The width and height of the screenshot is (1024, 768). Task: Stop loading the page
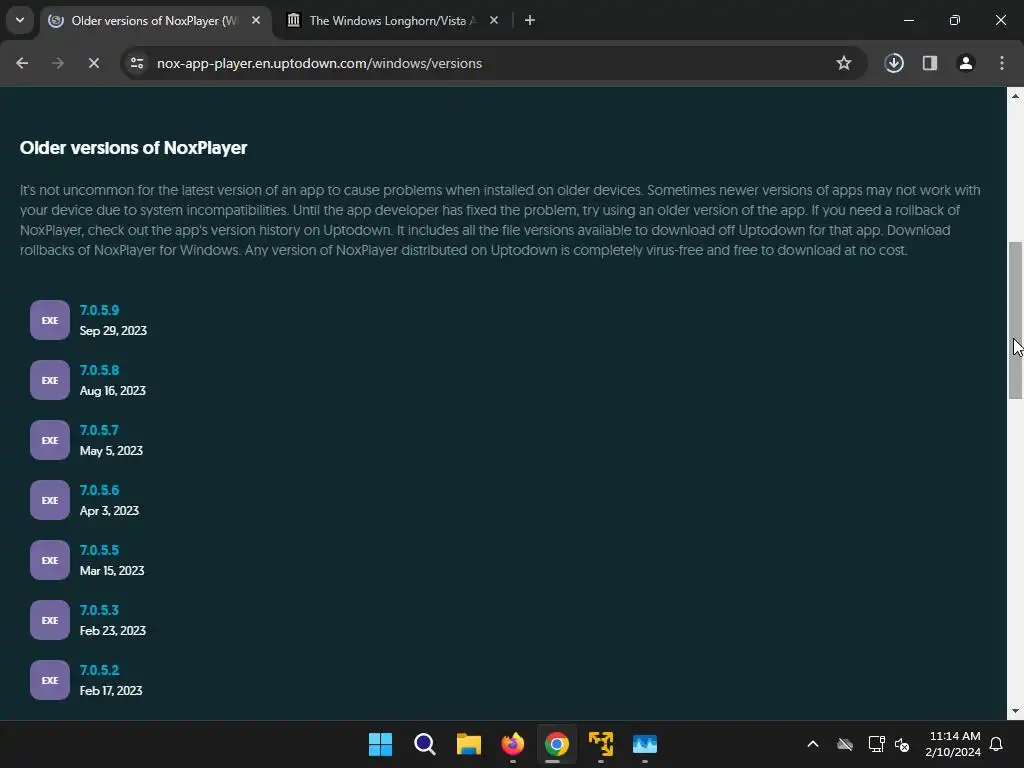pos(93,63)
